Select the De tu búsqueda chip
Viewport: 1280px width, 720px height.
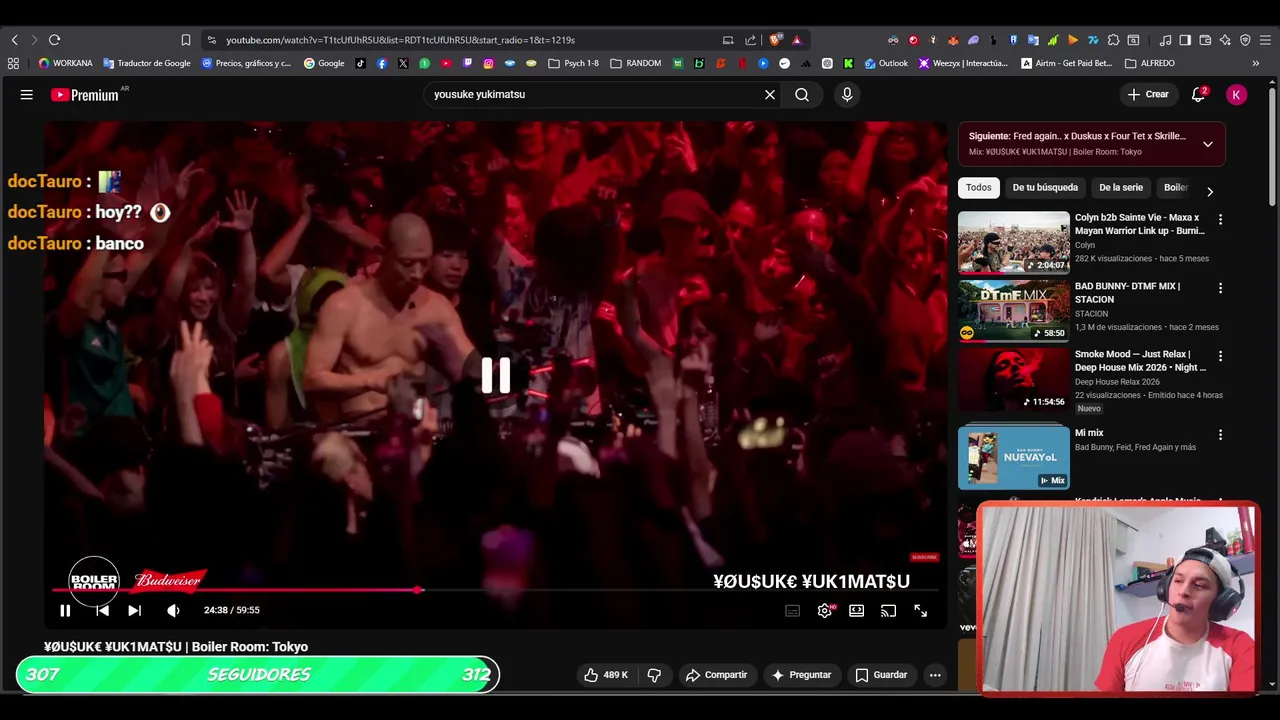click(1045, 188)
